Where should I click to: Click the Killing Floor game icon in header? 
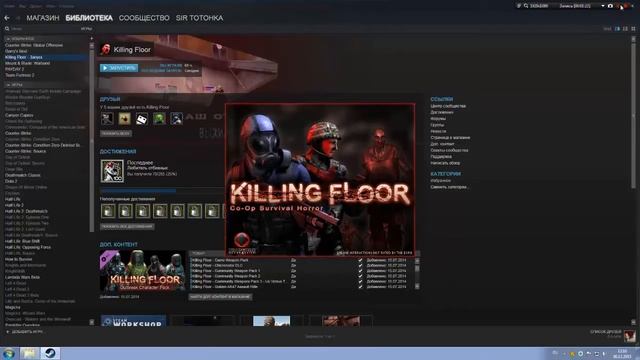tap(105, 49)
